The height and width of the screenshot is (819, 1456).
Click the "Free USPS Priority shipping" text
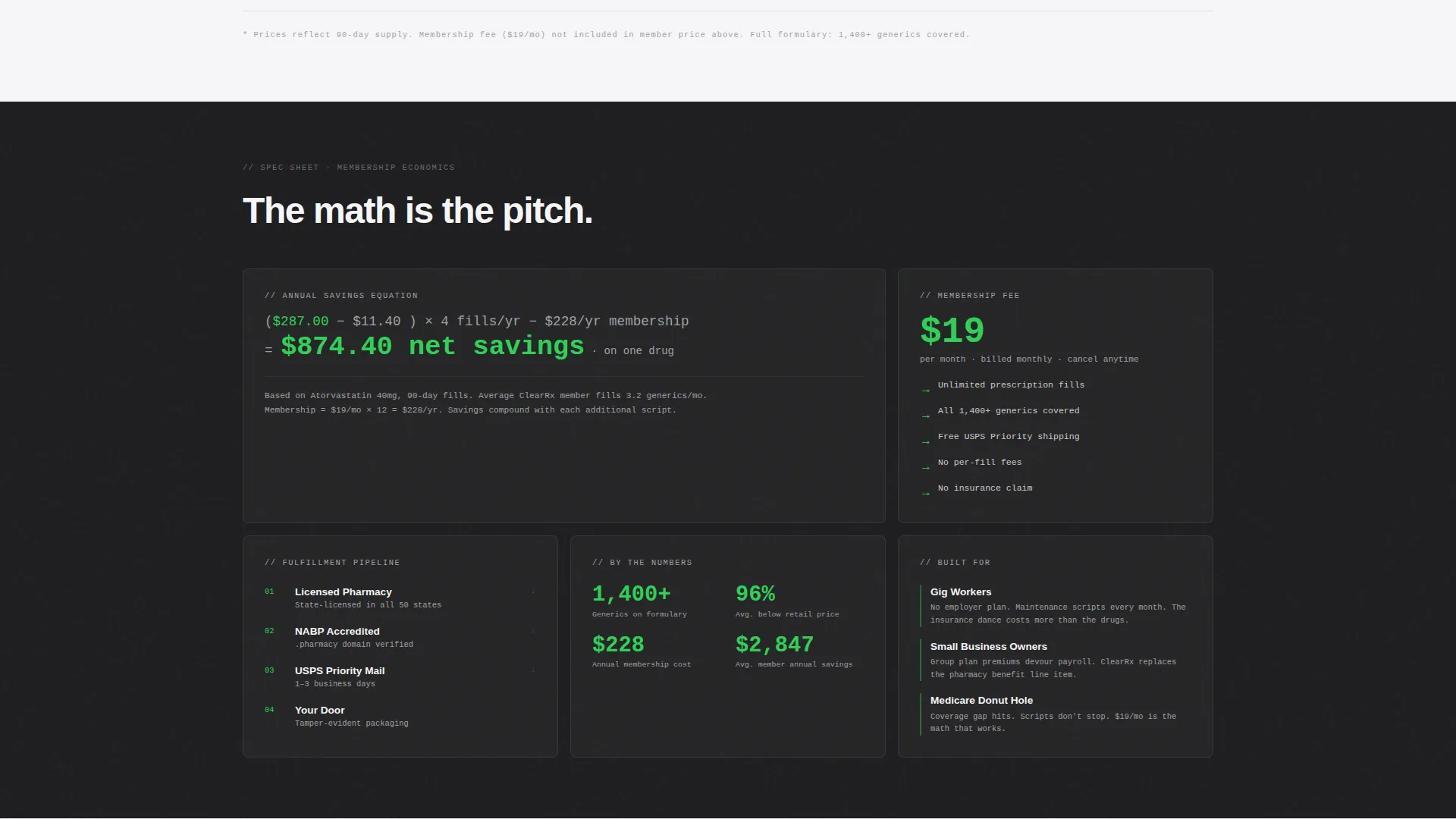1009,437
